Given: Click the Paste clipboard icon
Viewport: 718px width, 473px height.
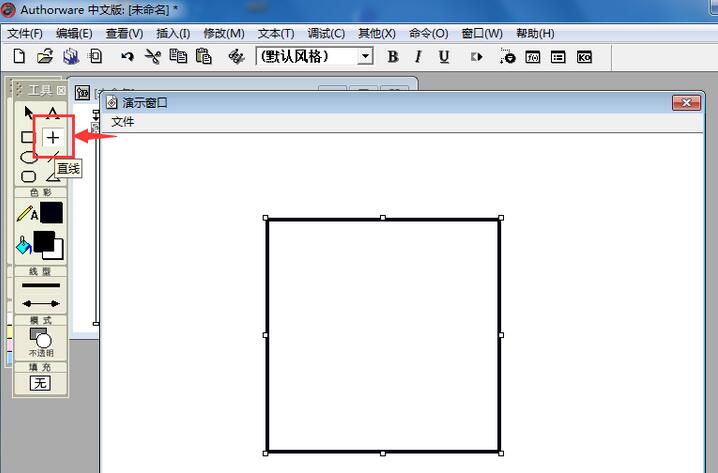Looking at the screenshot, I should 203,57.
